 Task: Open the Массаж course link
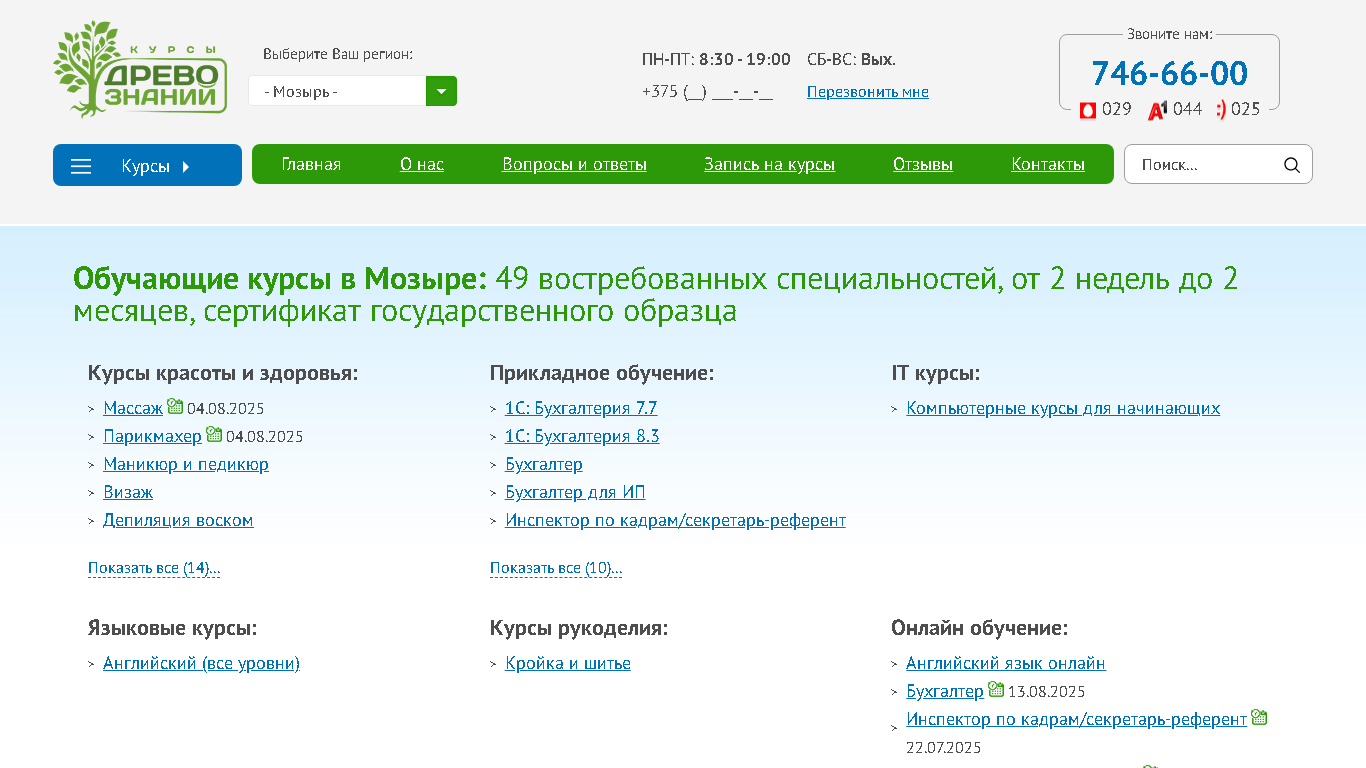point(133,408)
